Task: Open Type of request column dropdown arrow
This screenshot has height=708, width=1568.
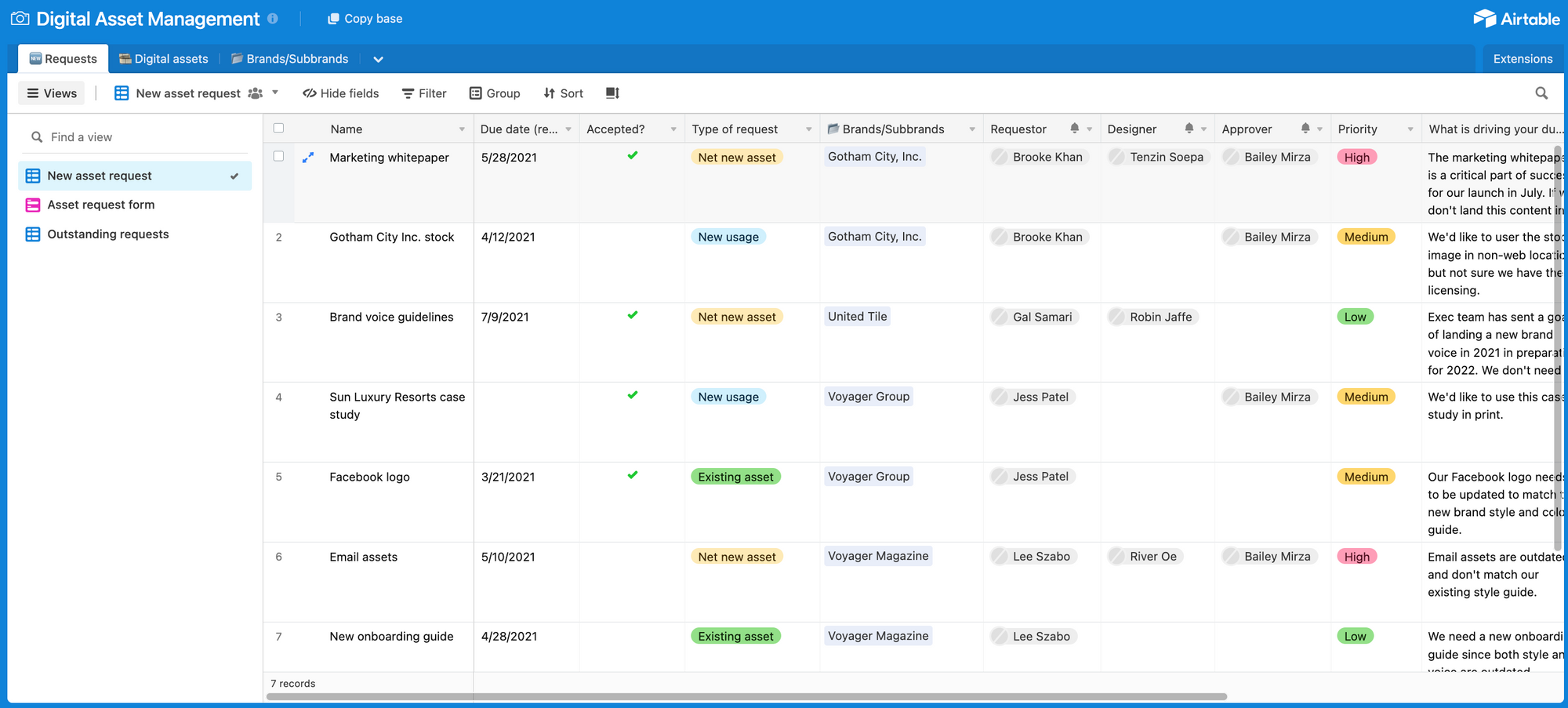Action: pos(809,129)
